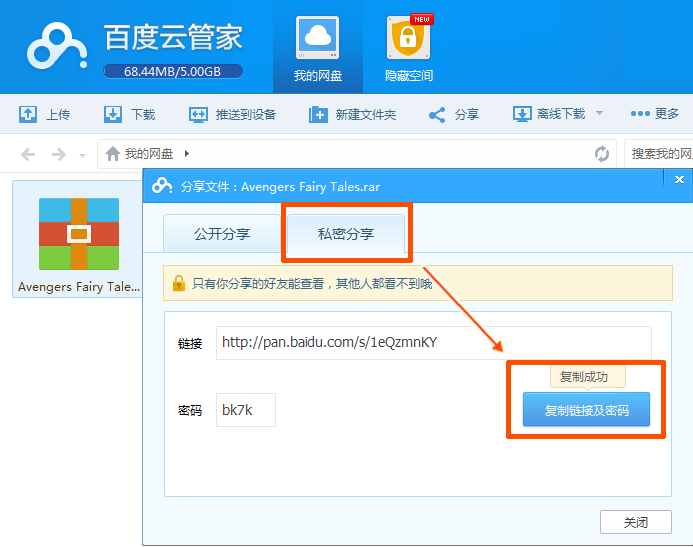Go forward with the right arrow
Screen dimensions: 693x547
coord(58,154)
